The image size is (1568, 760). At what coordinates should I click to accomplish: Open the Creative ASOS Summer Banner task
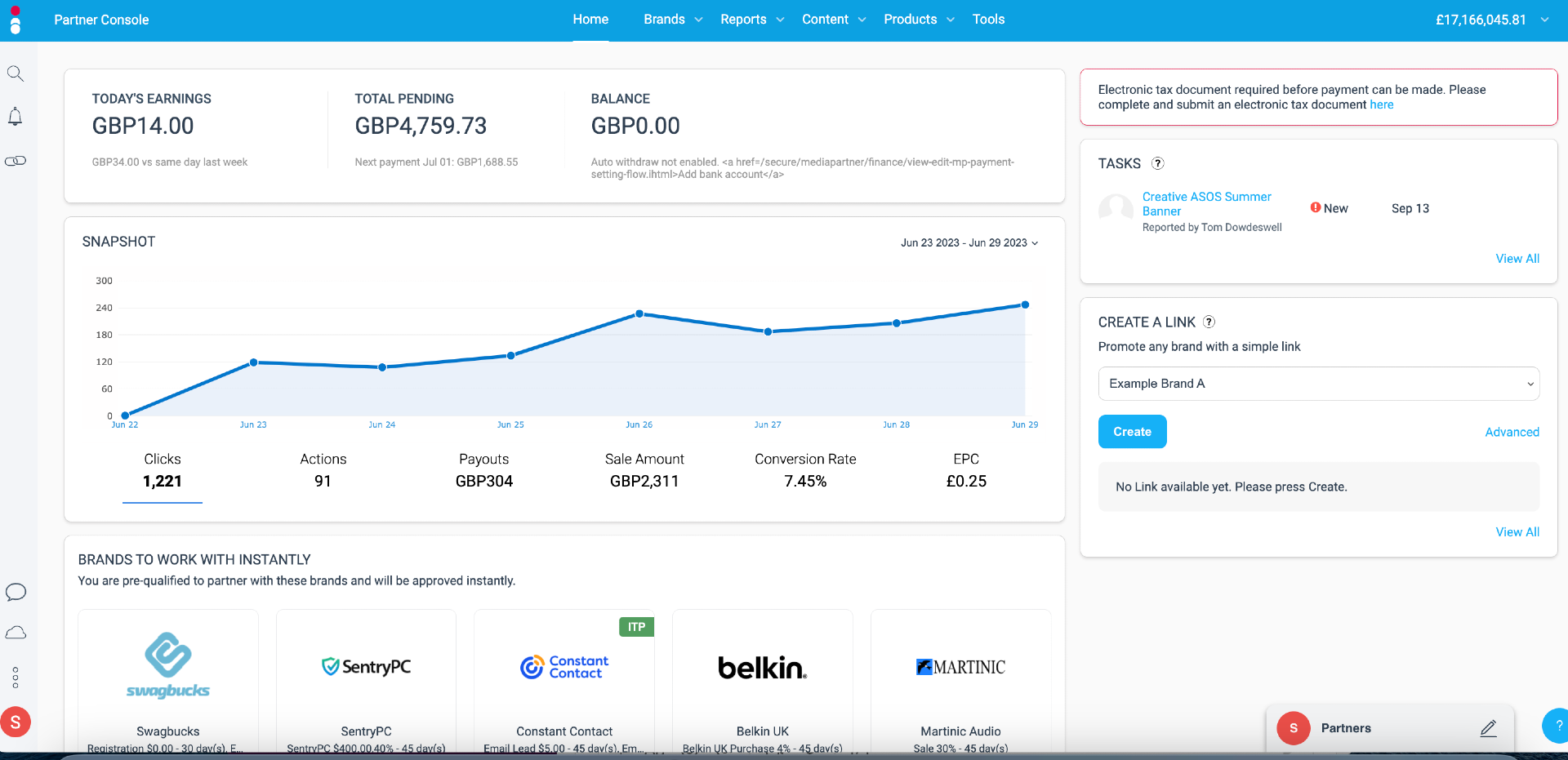click(x=1206, y=204)
